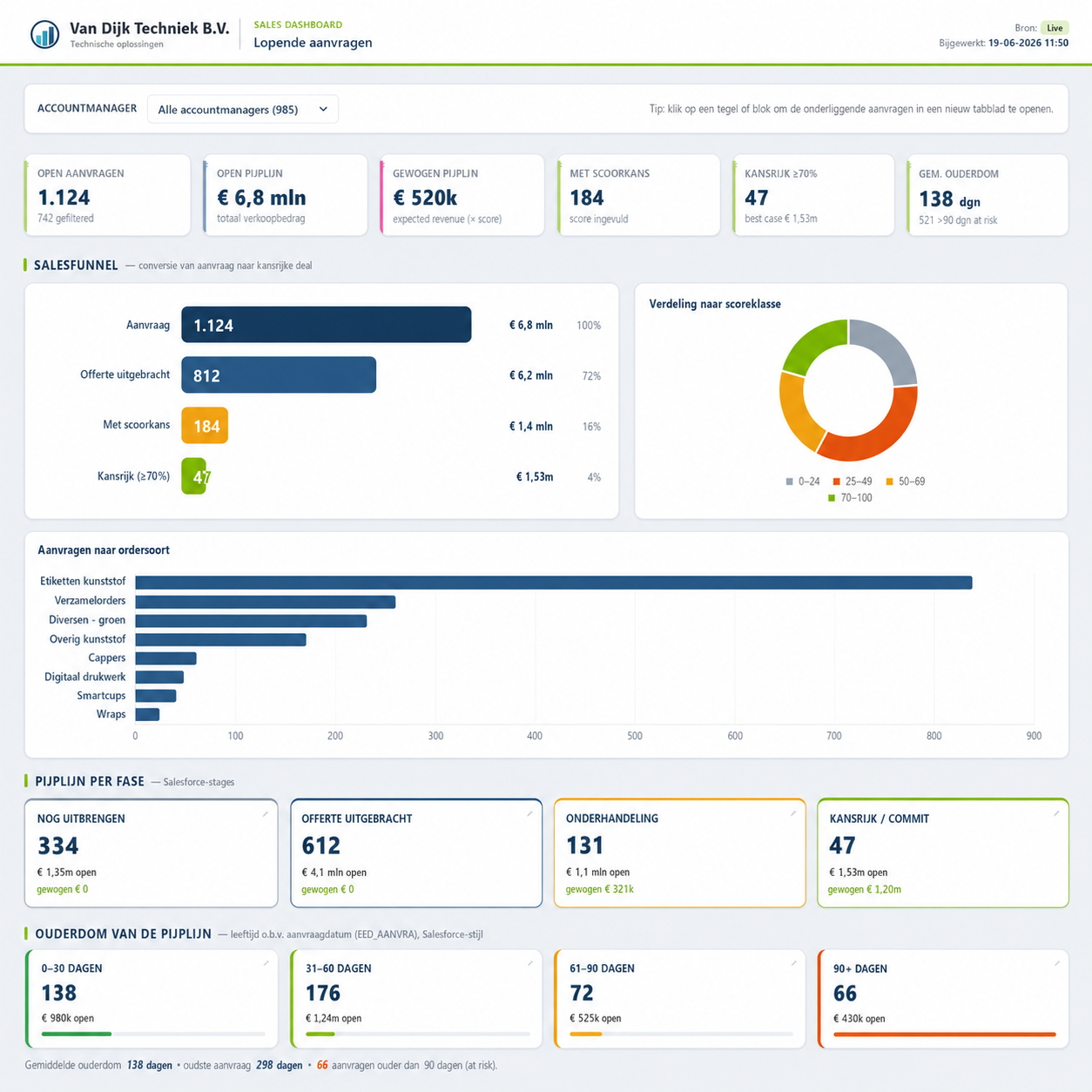The image size is (1092, 1092).
Task: Click the Live source badge
Action: [1055, 28]
